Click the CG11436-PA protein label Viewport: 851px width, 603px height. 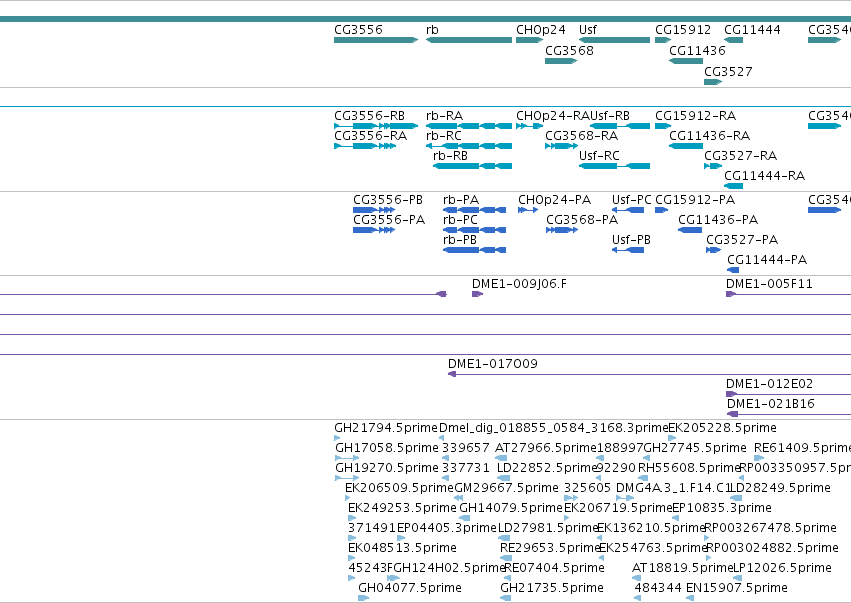(x=718, y=220)
